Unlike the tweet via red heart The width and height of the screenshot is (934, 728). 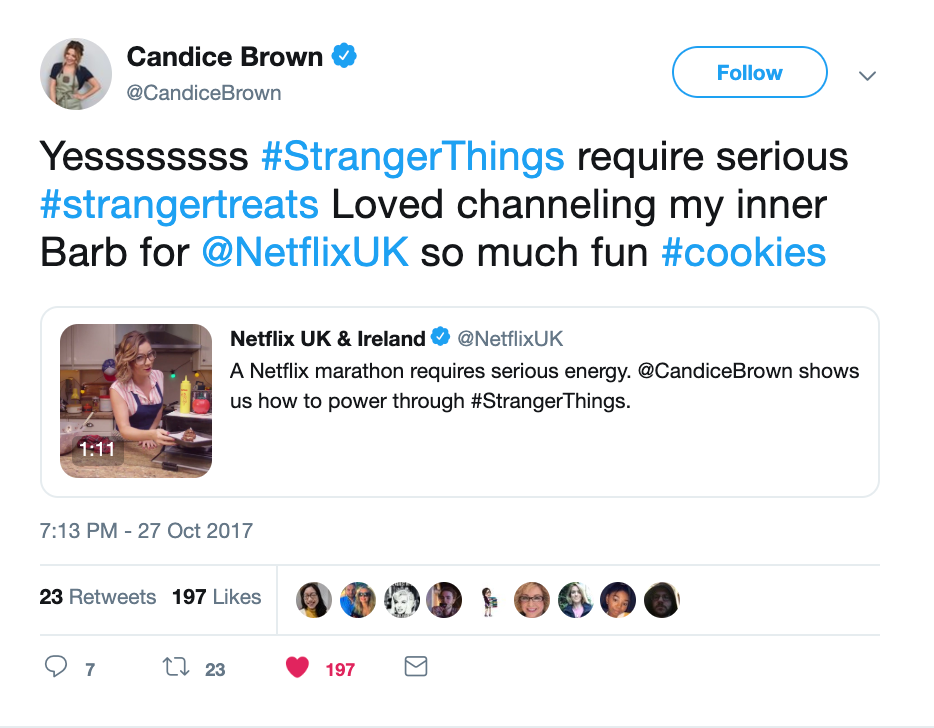pyautogui.click(x=297, y=667)
